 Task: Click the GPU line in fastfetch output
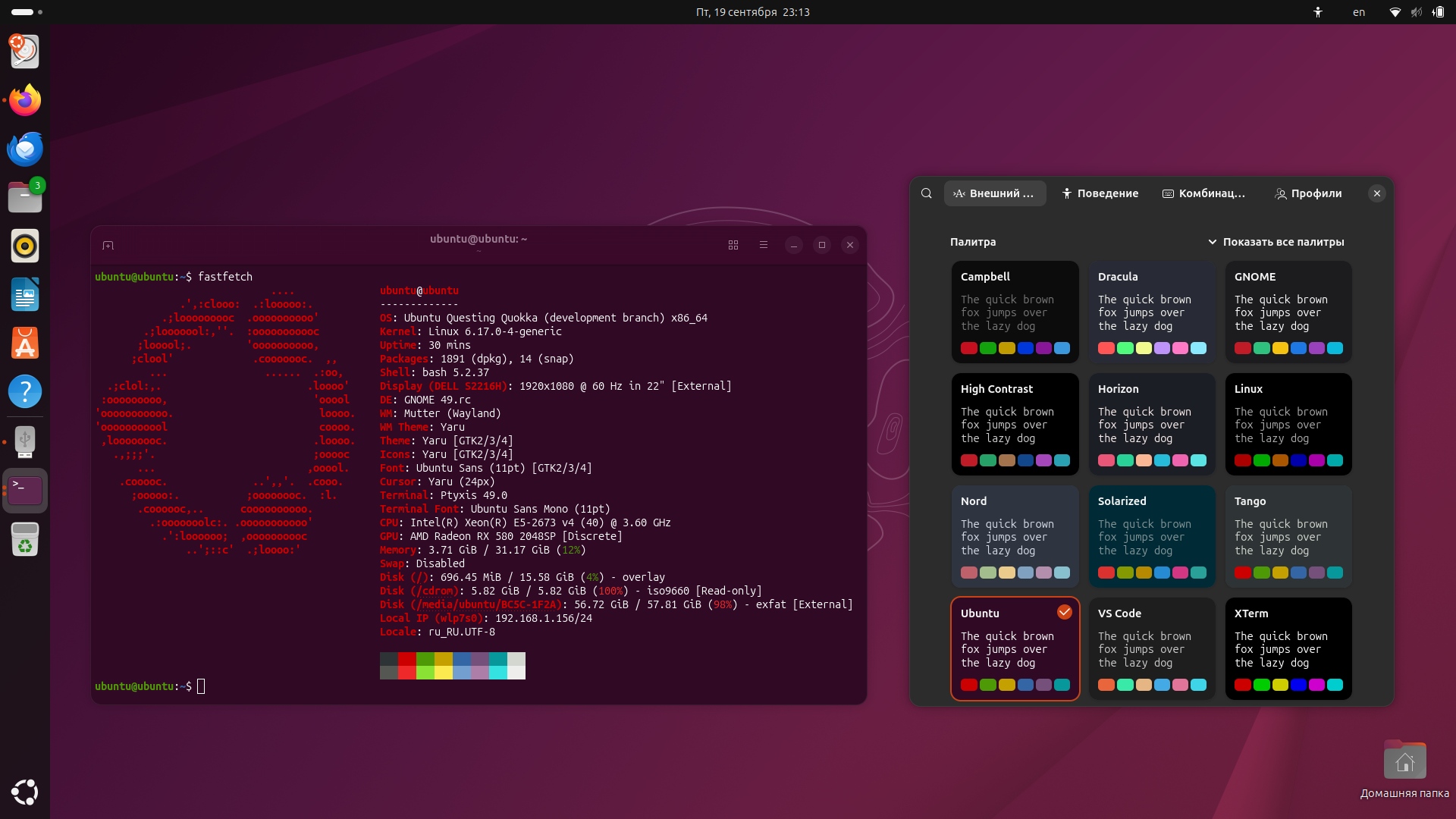tap(501, 536)
